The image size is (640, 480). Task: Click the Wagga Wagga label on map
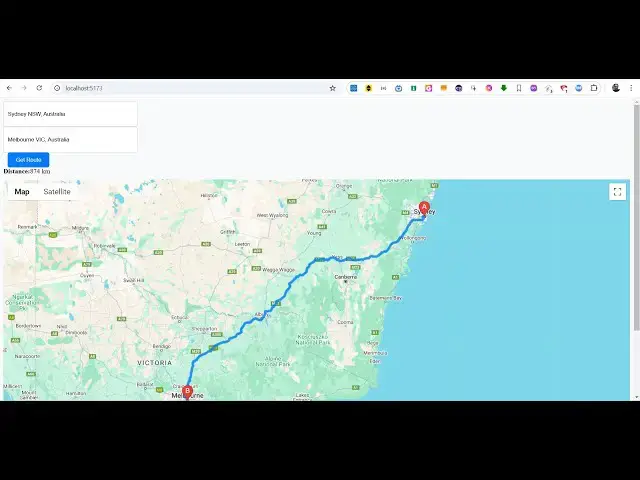coord(278,270)
